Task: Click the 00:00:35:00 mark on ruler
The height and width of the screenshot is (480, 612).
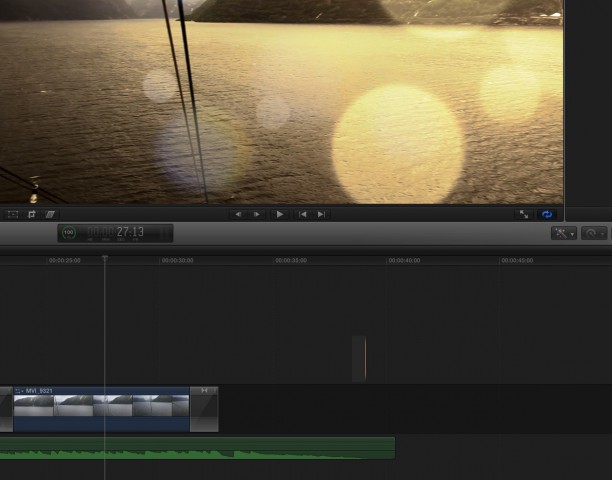Action: coord(291,260)
